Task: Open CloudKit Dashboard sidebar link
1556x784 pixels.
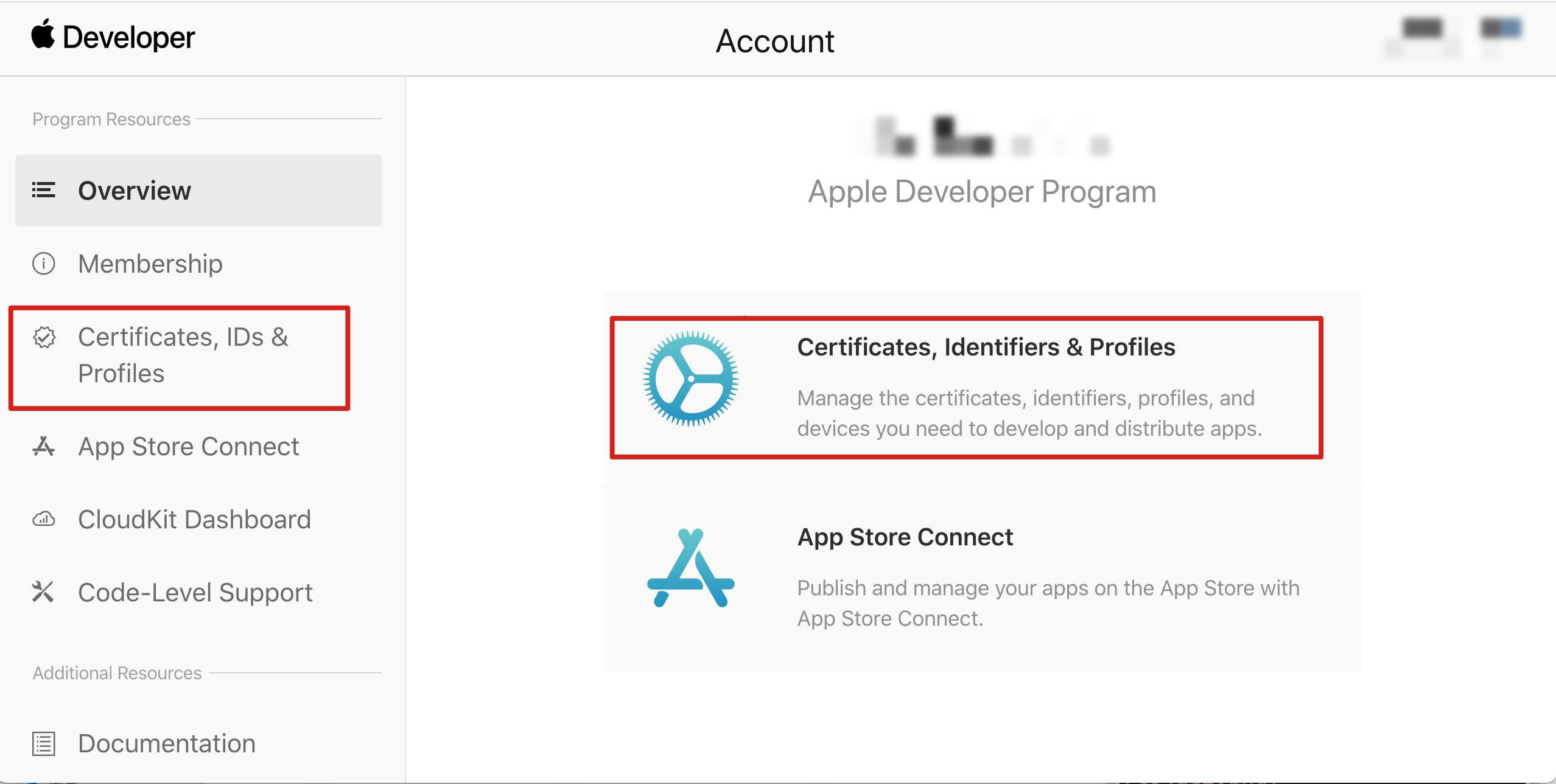Action: point(194,519)
